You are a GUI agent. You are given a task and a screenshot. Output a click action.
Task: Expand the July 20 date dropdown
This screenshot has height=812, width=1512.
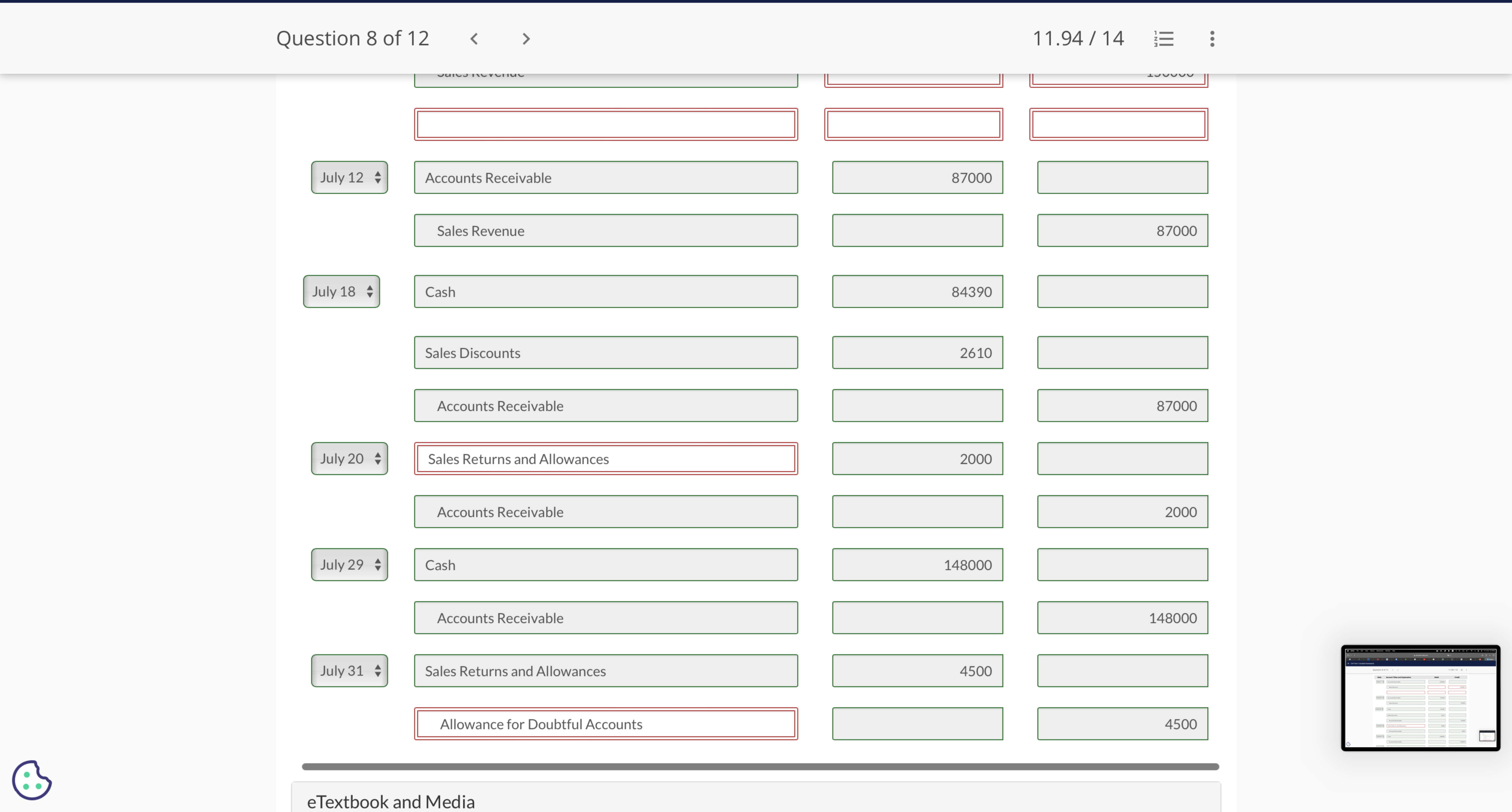[x=349, y=459]
